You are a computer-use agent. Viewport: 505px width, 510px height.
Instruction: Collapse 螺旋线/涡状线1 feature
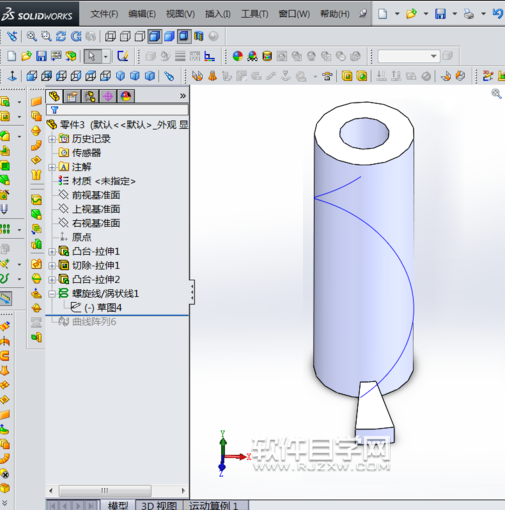pyautogui.click(x=52, y=294)
